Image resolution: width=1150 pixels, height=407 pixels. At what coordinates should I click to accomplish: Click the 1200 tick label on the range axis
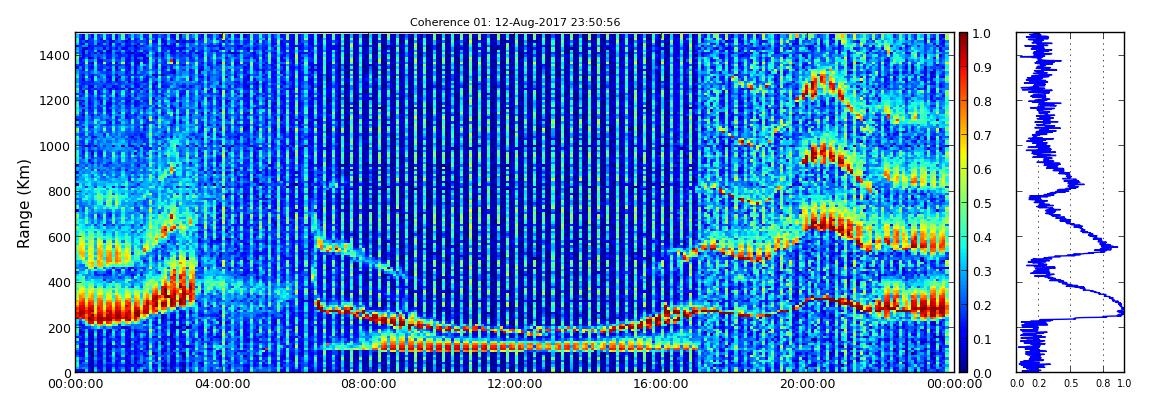click(55, 100)
